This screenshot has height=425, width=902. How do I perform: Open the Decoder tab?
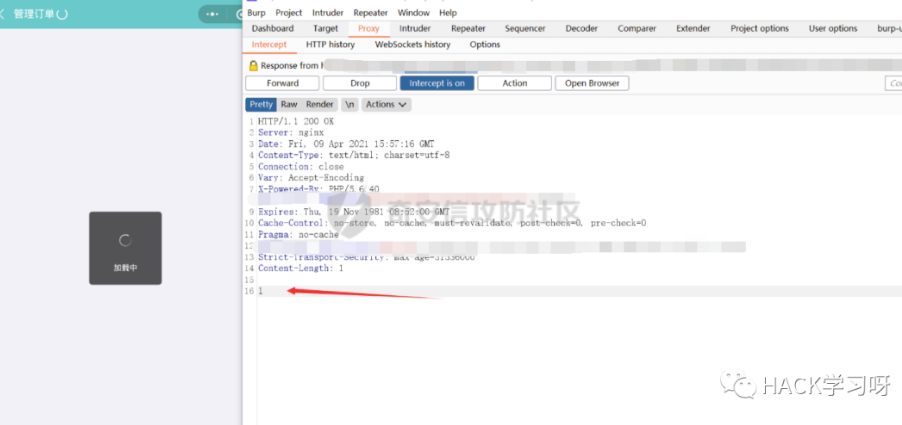tap(582, 28)
